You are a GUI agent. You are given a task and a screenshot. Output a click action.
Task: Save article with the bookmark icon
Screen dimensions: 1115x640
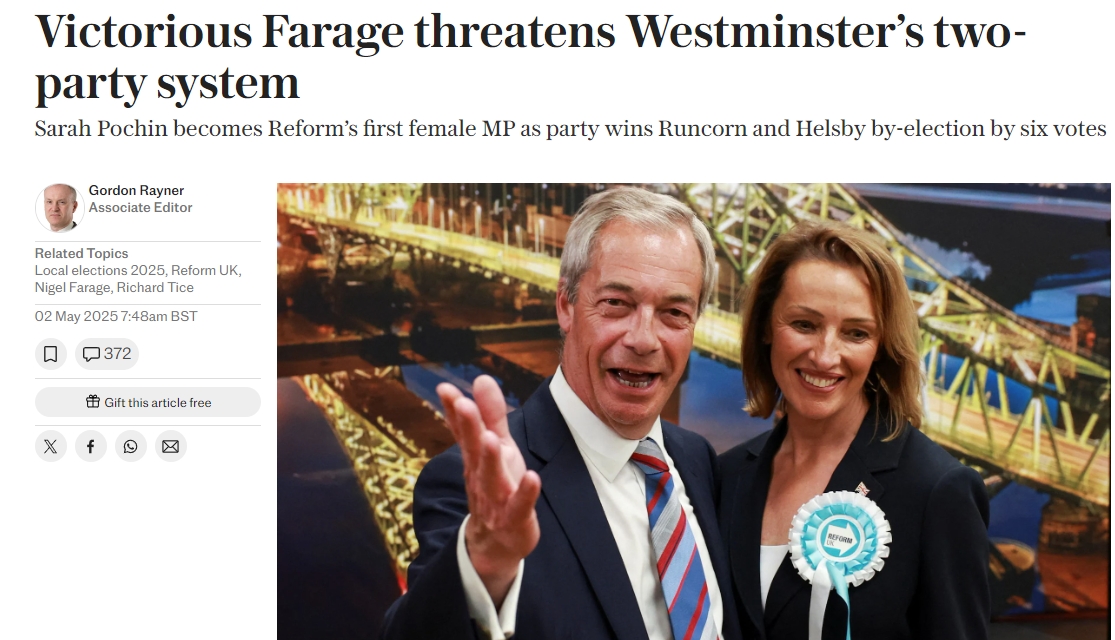[50, 354]
